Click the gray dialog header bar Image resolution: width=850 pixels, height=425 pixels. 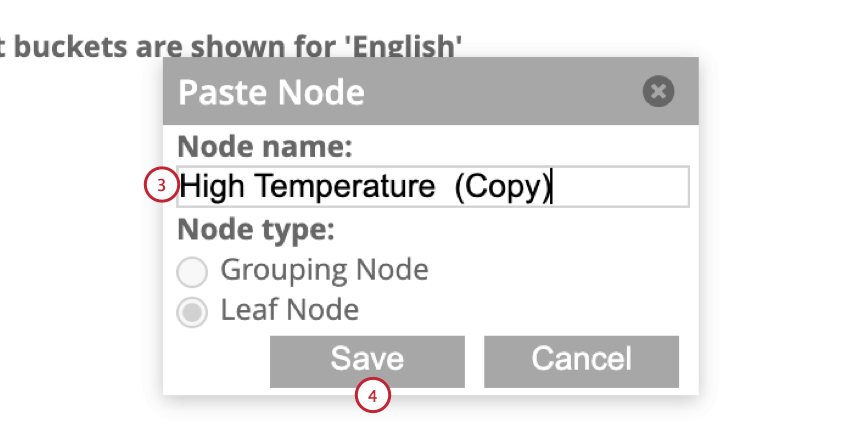pyautogui.click(x=500, y=92)
